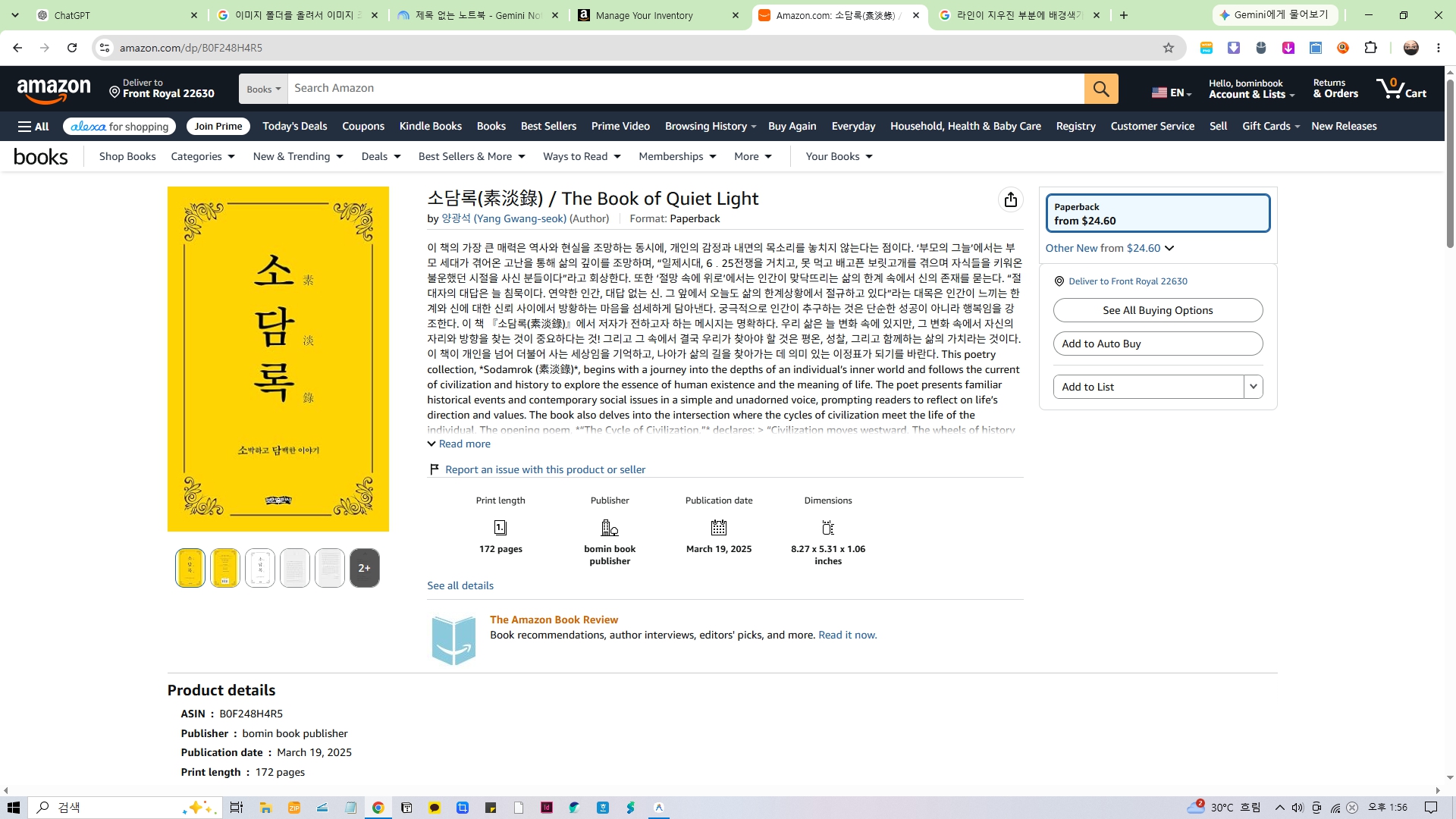This screenshot has width=1456, height=819.
Task: Bookmark this page with the star icon
Action: click(1169, 48)
